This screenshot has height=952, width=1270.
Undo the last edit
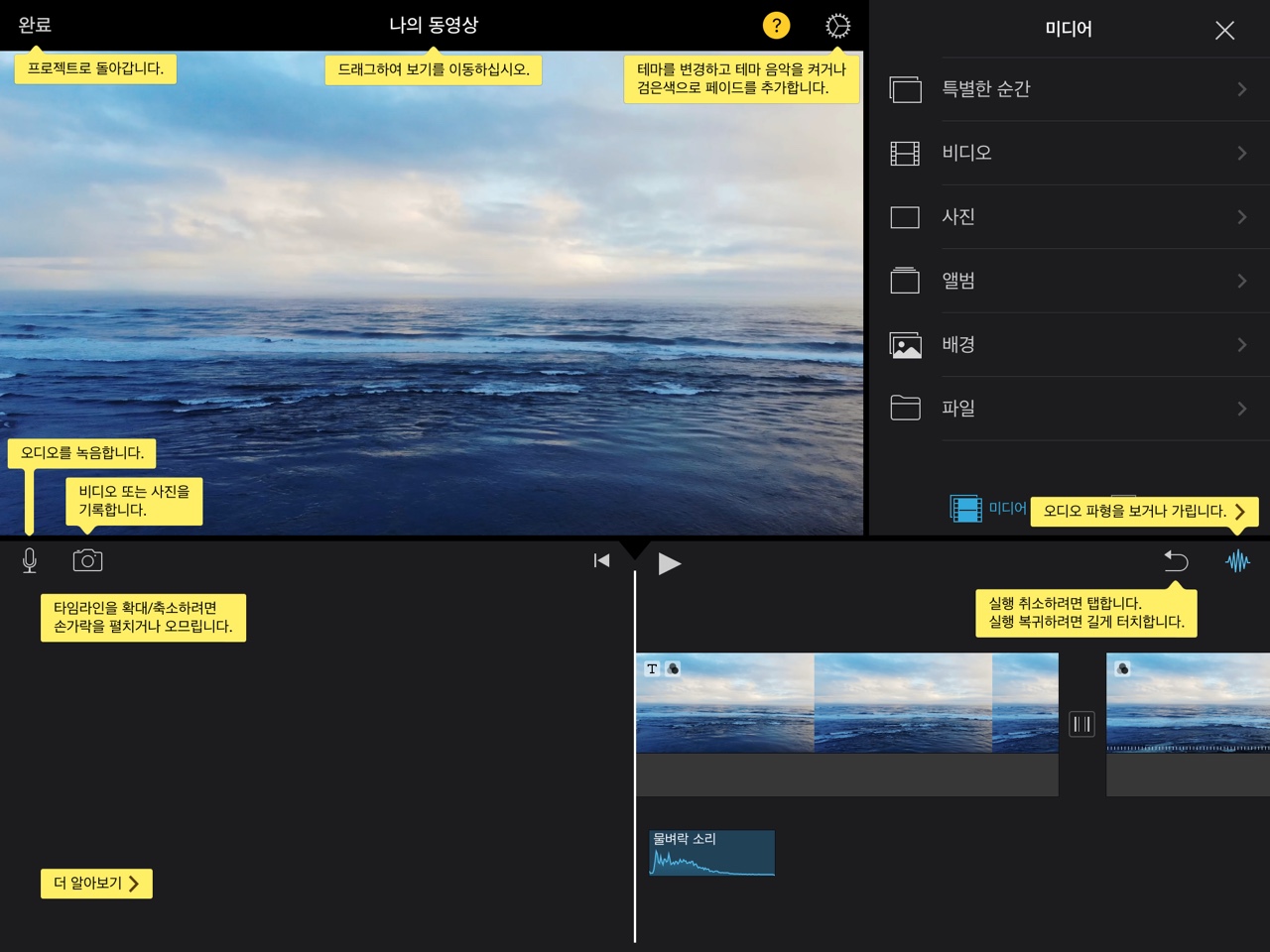tap(1176, 561)
